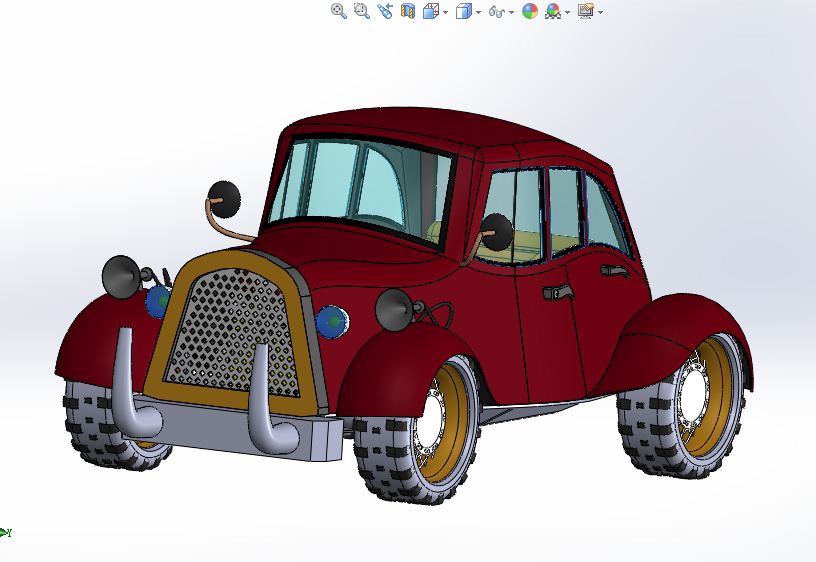Viewport: 816px width, 562px height.
Task: Toggle the Section View tool
Action: point(408,11)
